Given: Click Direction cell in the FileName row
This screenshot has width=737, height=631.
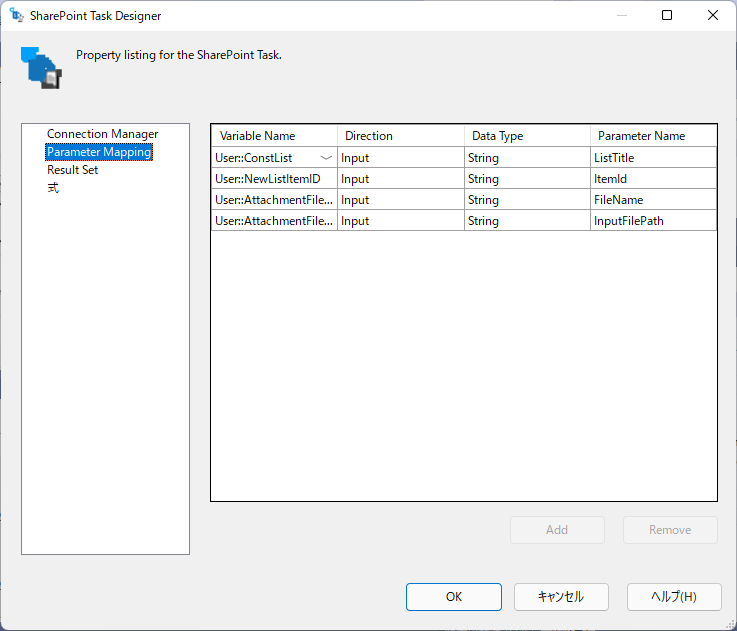Looking at the screenshot, I should tap(400, 200).
